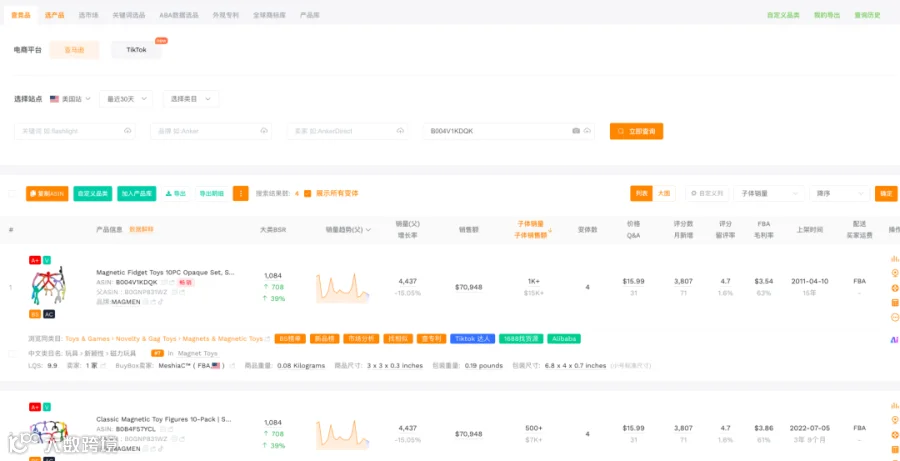Click the Alibaba green tag button
Image resolution: width=900 pixels, height=461 pixels.
(564, 339)
